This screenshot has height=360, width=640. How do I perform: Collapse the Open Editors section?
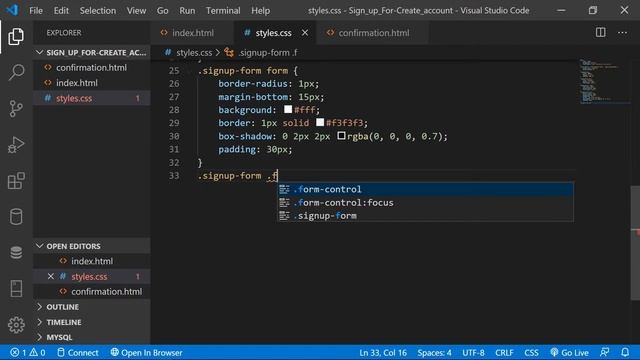91,246
